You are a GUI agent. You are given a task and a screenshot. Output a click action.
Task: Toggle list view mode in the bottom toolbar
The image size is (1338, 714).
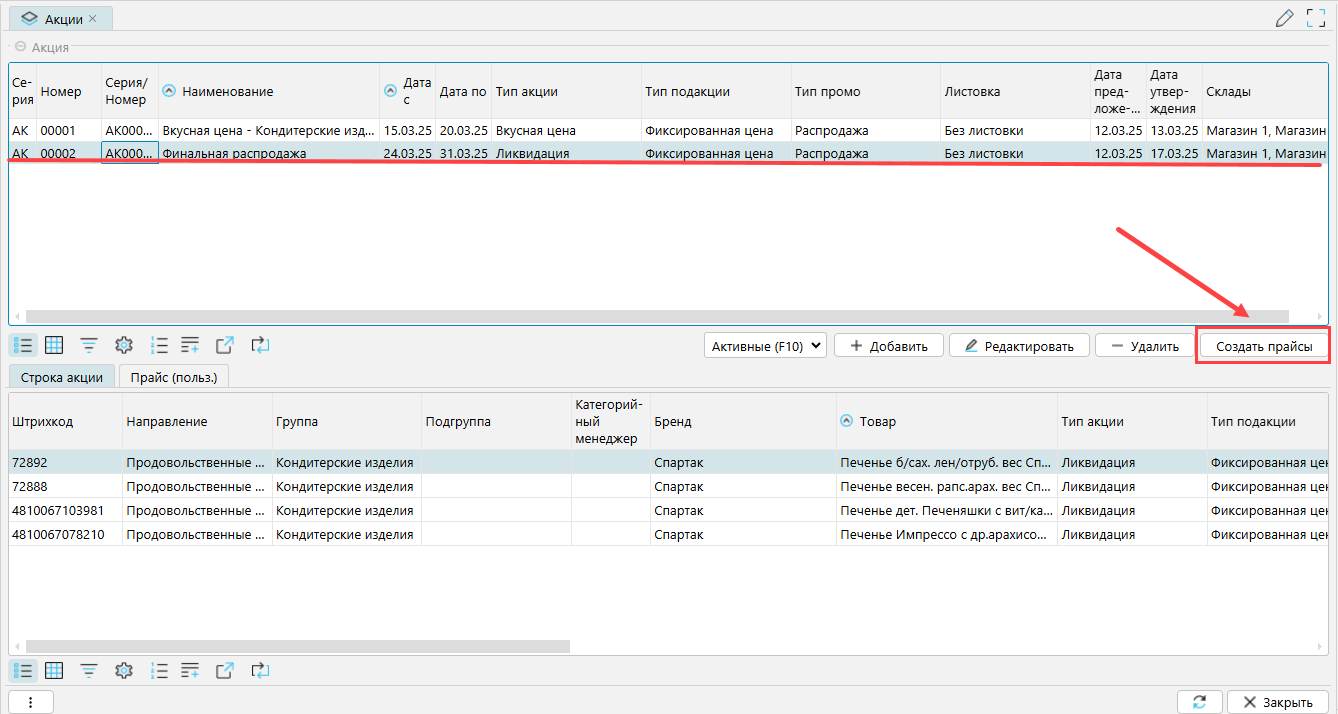coord(23,670)
